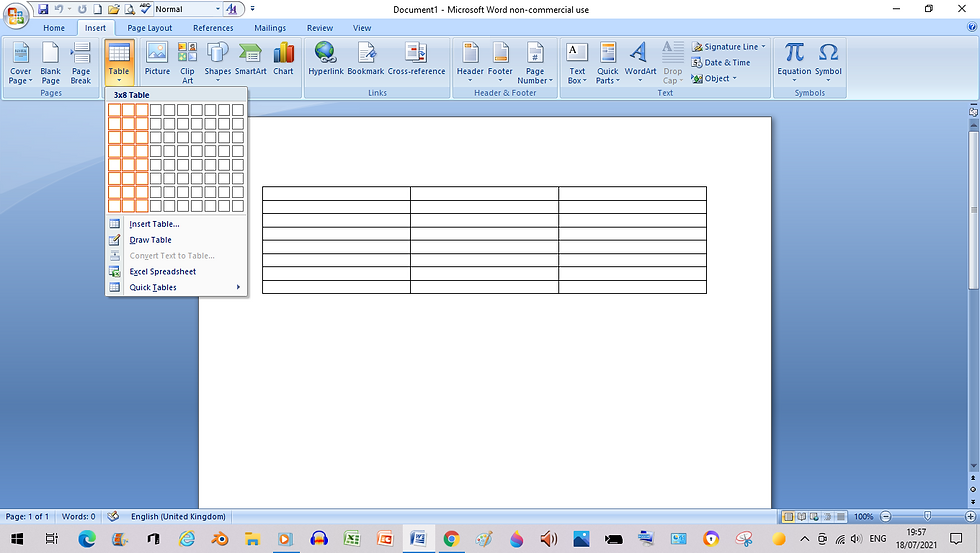Click scrollbar down arrow
The height and width of the screenshot is (553, 980).
pos(973,466)
